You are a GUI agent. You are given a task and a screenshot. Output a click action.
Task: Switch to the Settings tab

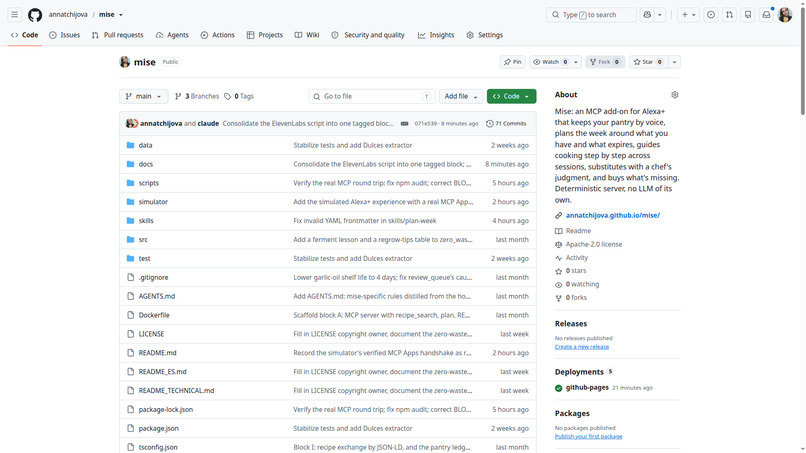485,35
